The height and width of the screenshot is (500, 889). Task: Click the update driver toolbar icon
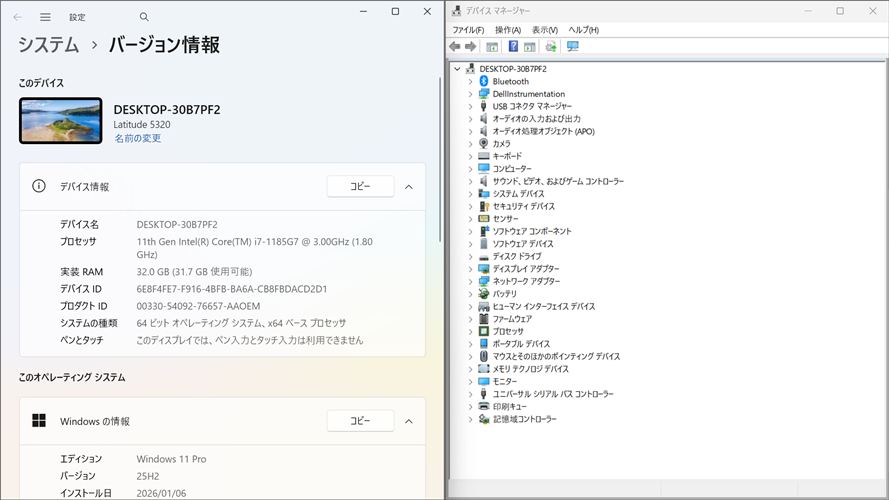(550, 46)
